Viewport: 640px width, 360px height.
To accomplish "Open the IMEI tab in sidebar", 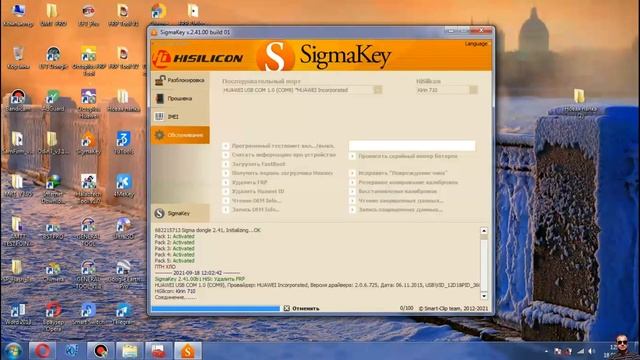I will click(x=180, y=117).
